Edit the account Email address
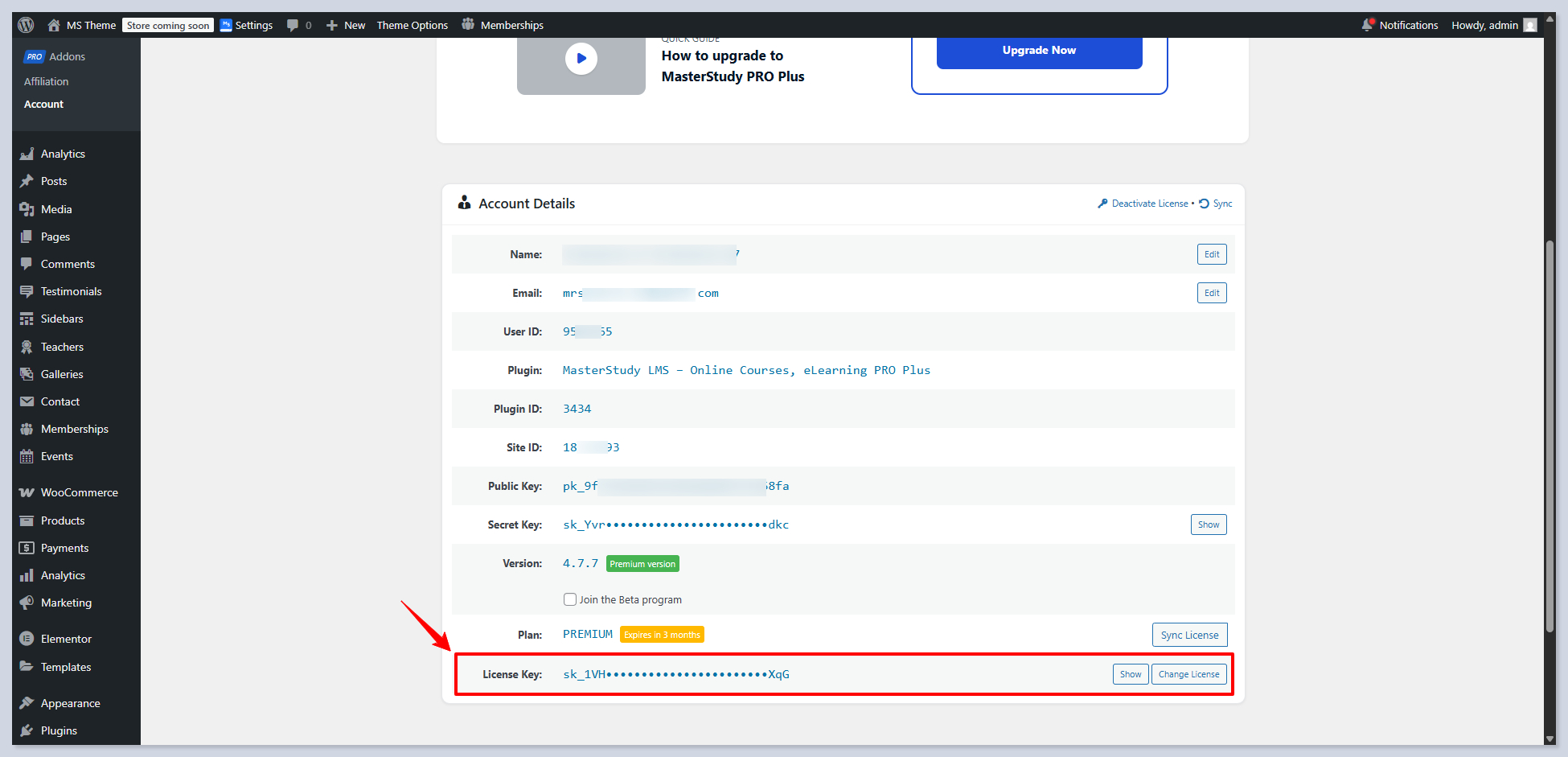The width and height of the screenshot is (1568, 757). coord(1211,293)
